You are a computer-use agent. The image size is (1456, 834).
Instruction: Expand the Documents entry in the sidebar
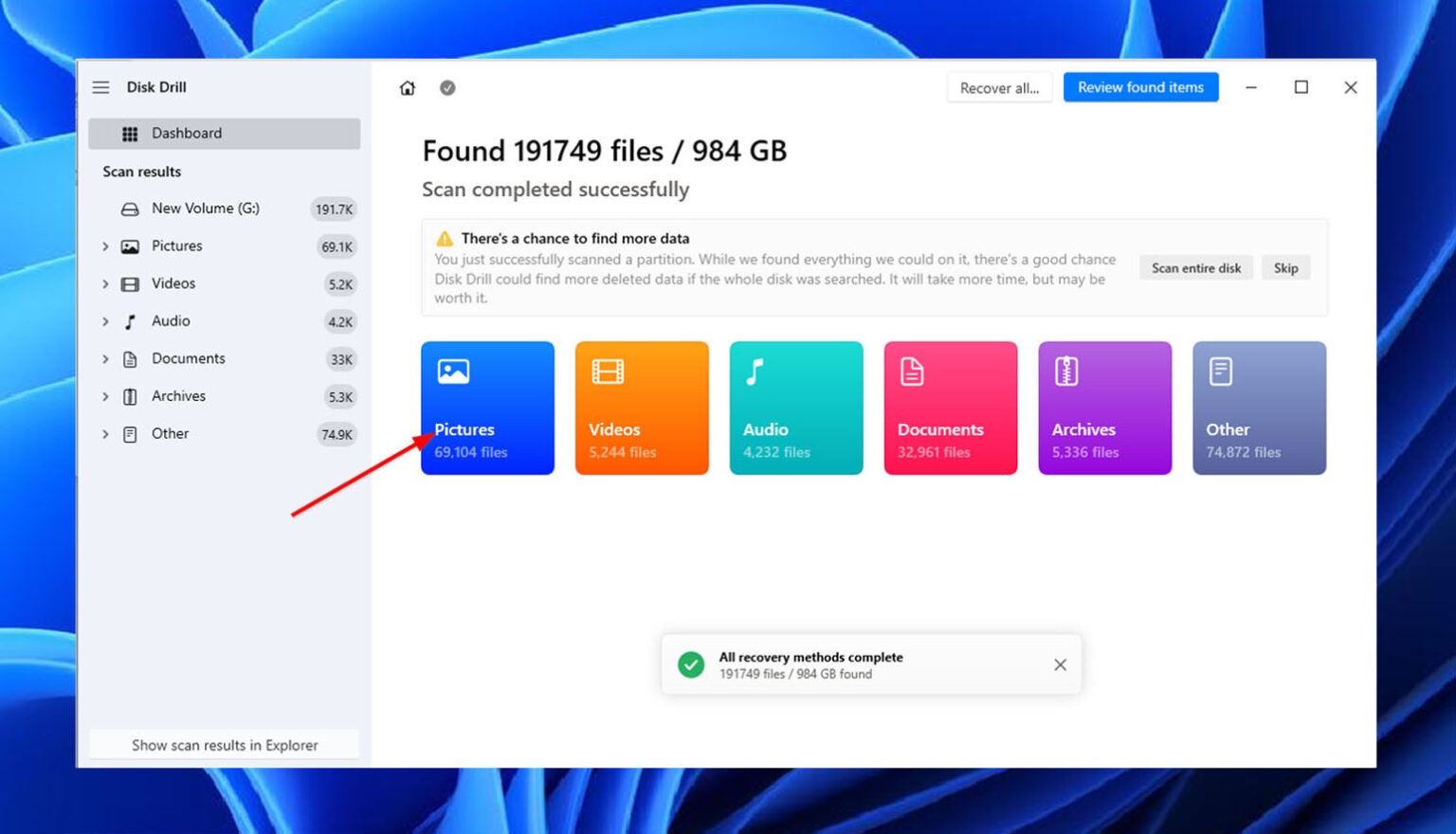click(x=106, y=358)
